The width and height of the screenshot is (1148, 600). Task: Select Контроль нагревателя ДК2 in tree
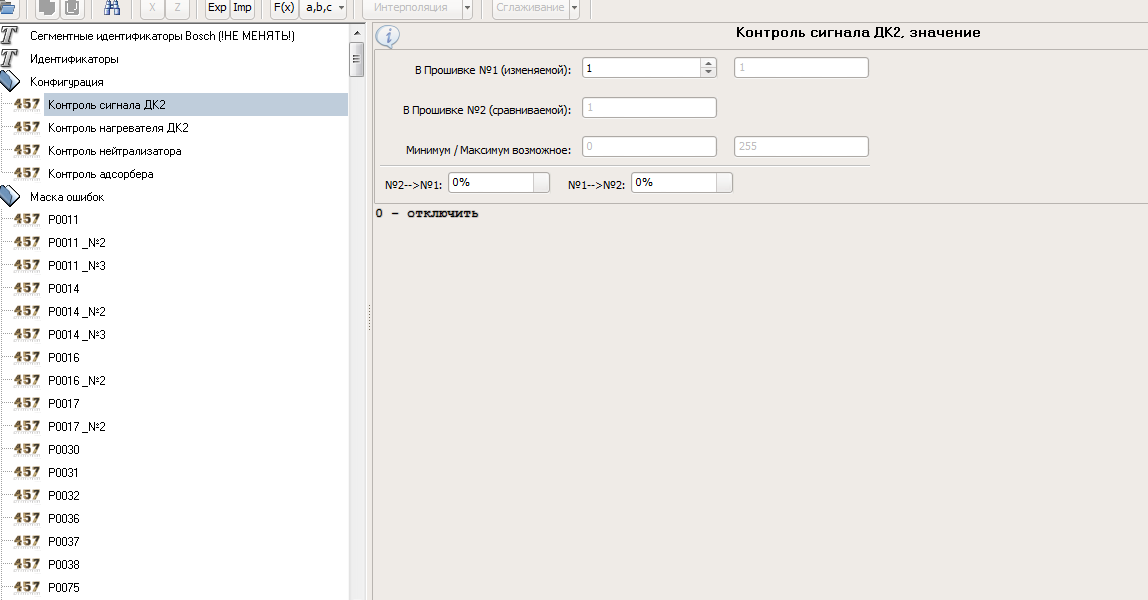(118, 128)
